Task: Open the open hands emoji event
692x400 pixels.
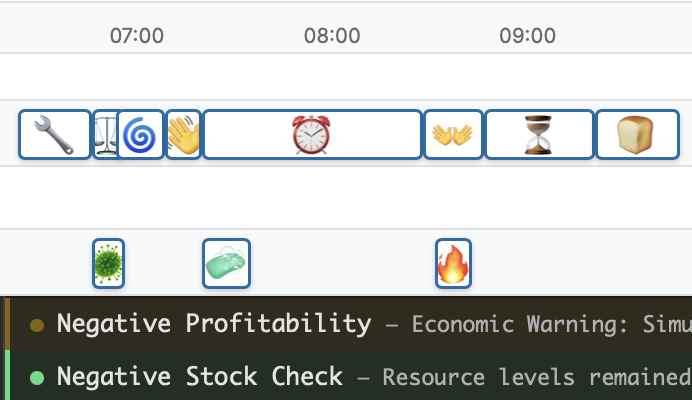Action: (x=453, y=135)
